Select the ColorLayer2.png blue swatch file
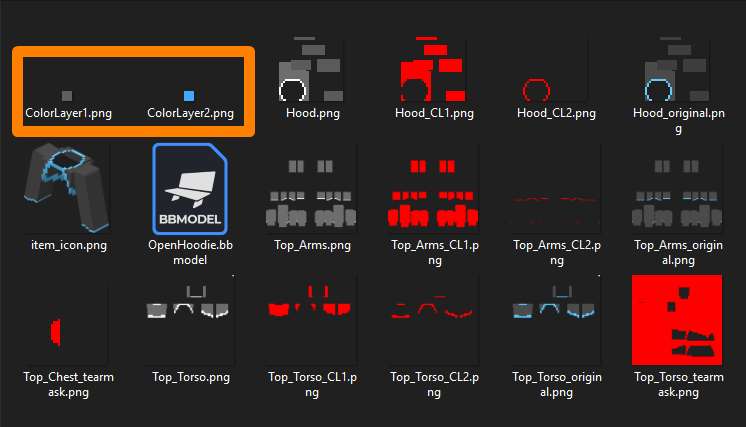Image resolution: width=746 pixels, height=427 pixels. tap(189, 96)
